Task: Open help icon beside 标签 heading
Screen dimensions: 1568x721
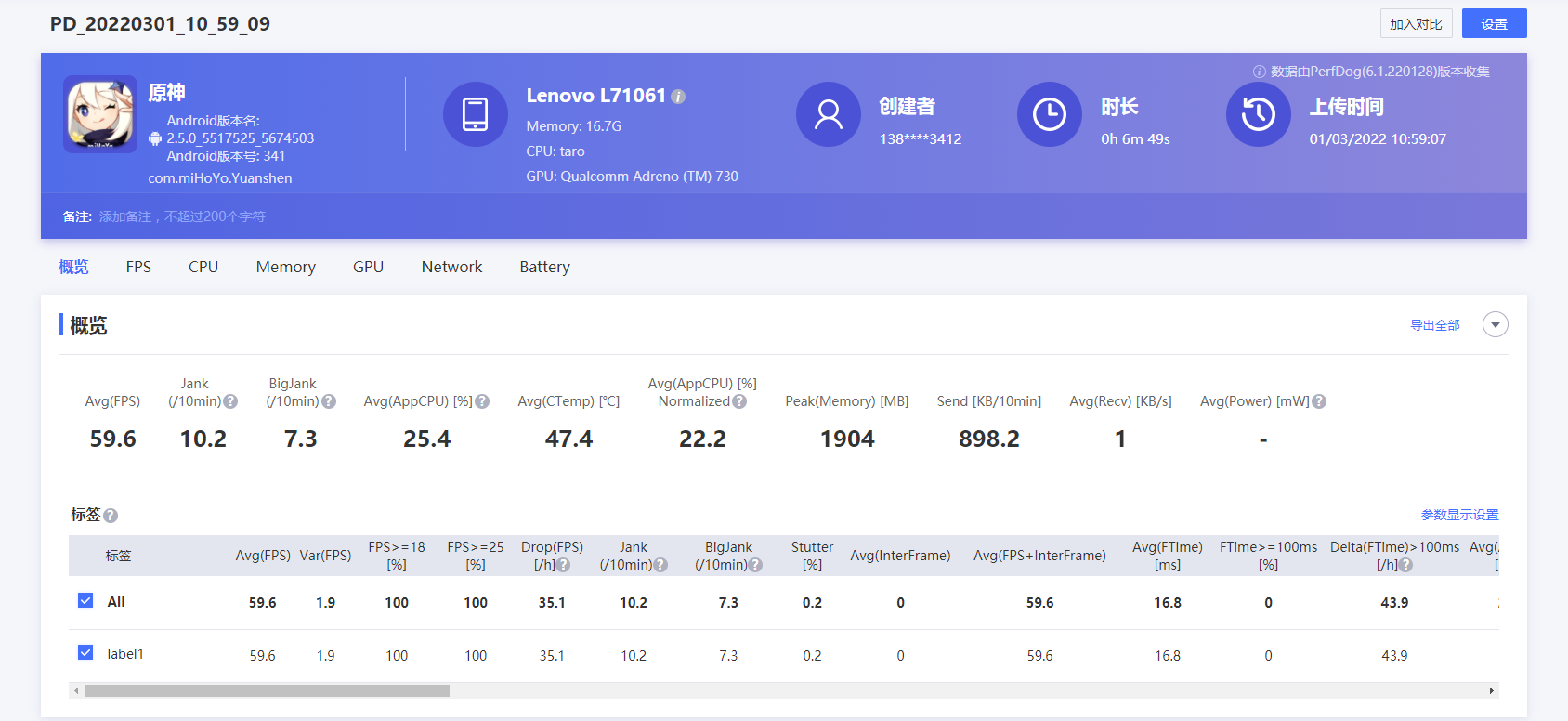Action: pyautogui.click(x=111, y=516)
